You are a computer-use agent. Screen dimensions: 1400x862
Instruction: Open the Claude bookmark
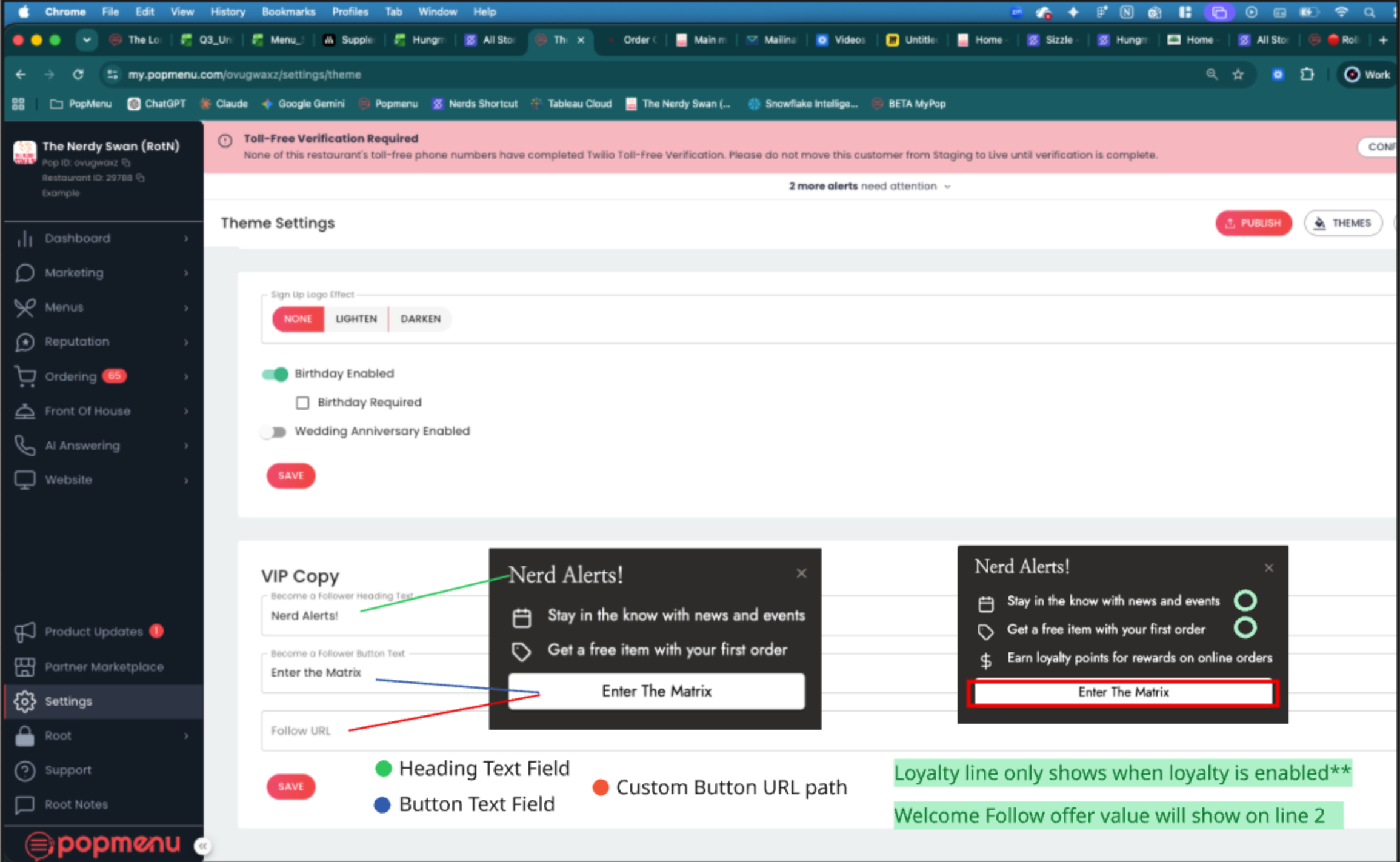pos(224,104)
